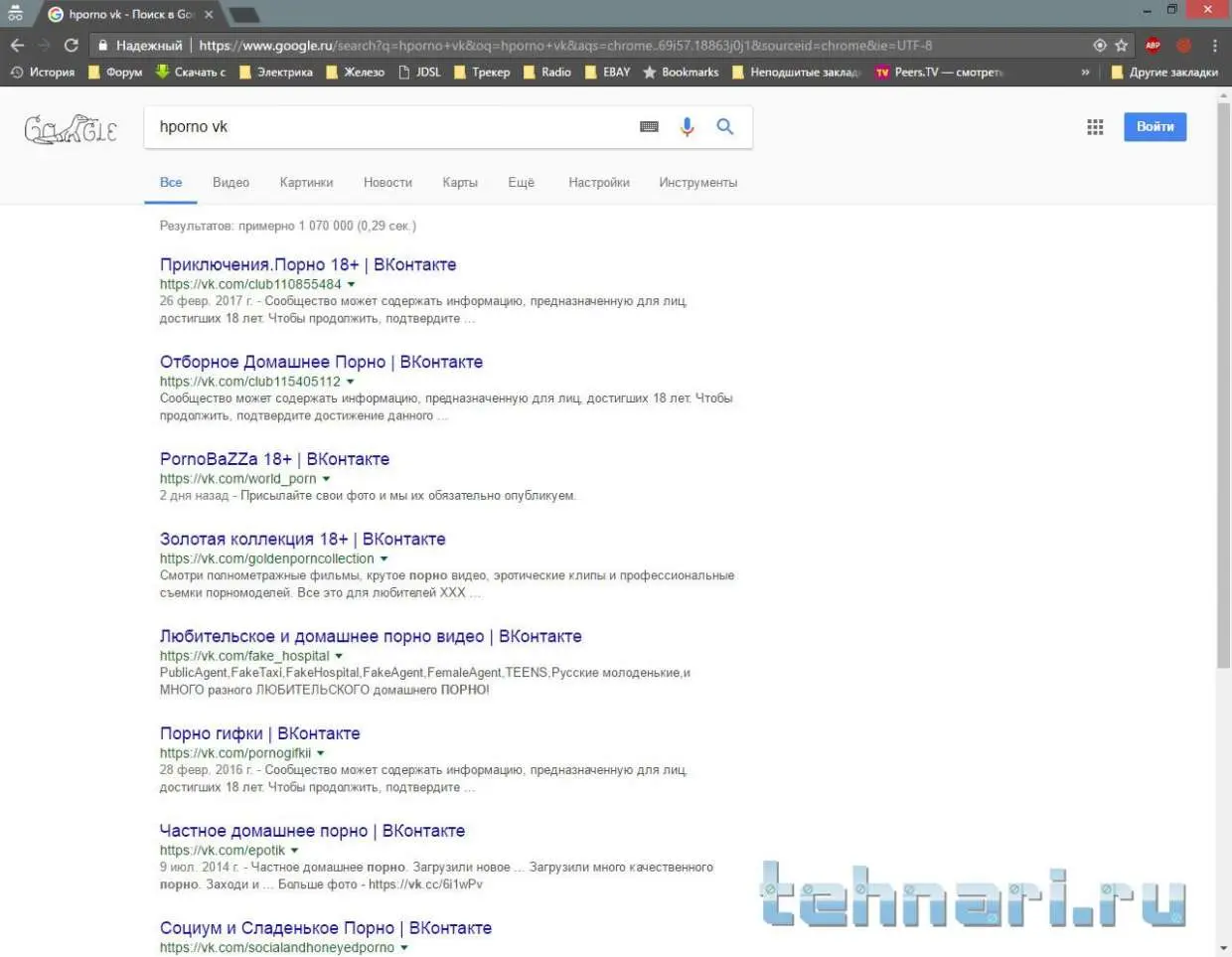Screen dimensions: 1232x957
Task: Open the Отборное Домашнее result link
Action: (321, 362)
